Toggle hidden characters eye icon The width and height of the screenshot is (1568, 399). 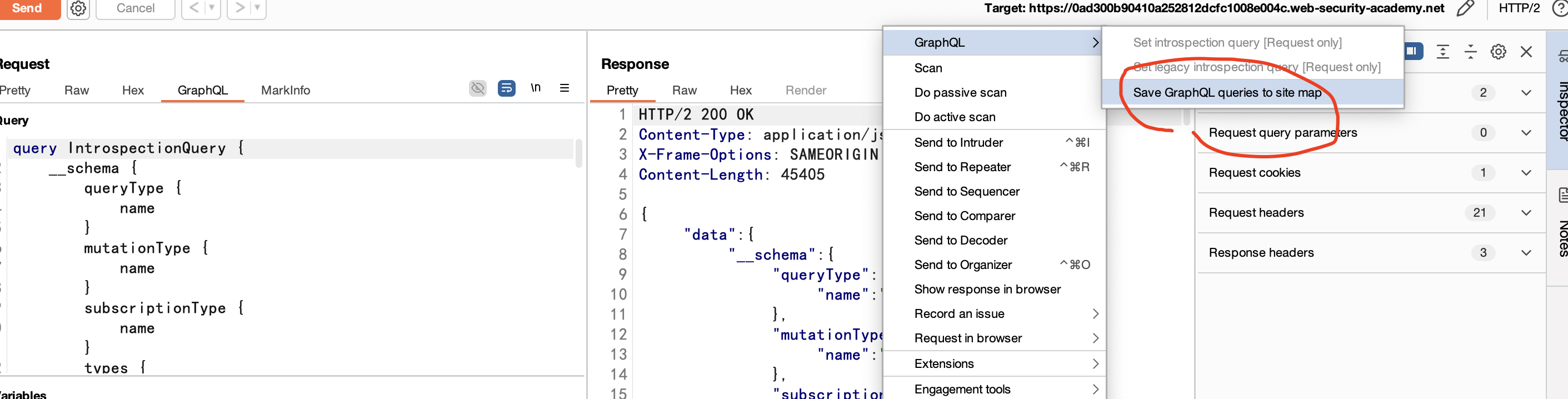tap(478, 88)
